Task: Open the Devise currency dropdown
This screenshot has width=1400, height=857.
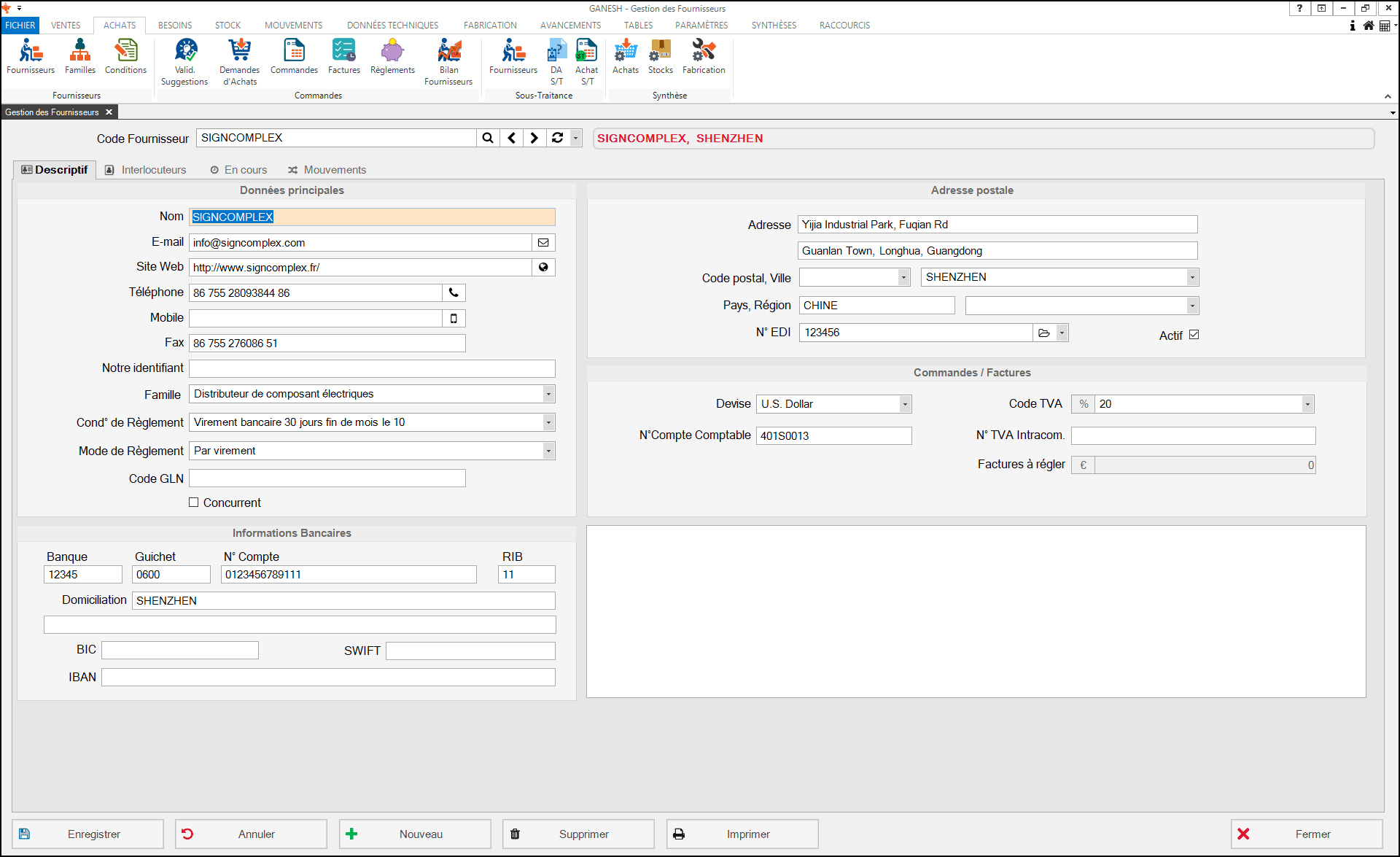Action: (905, 405)
